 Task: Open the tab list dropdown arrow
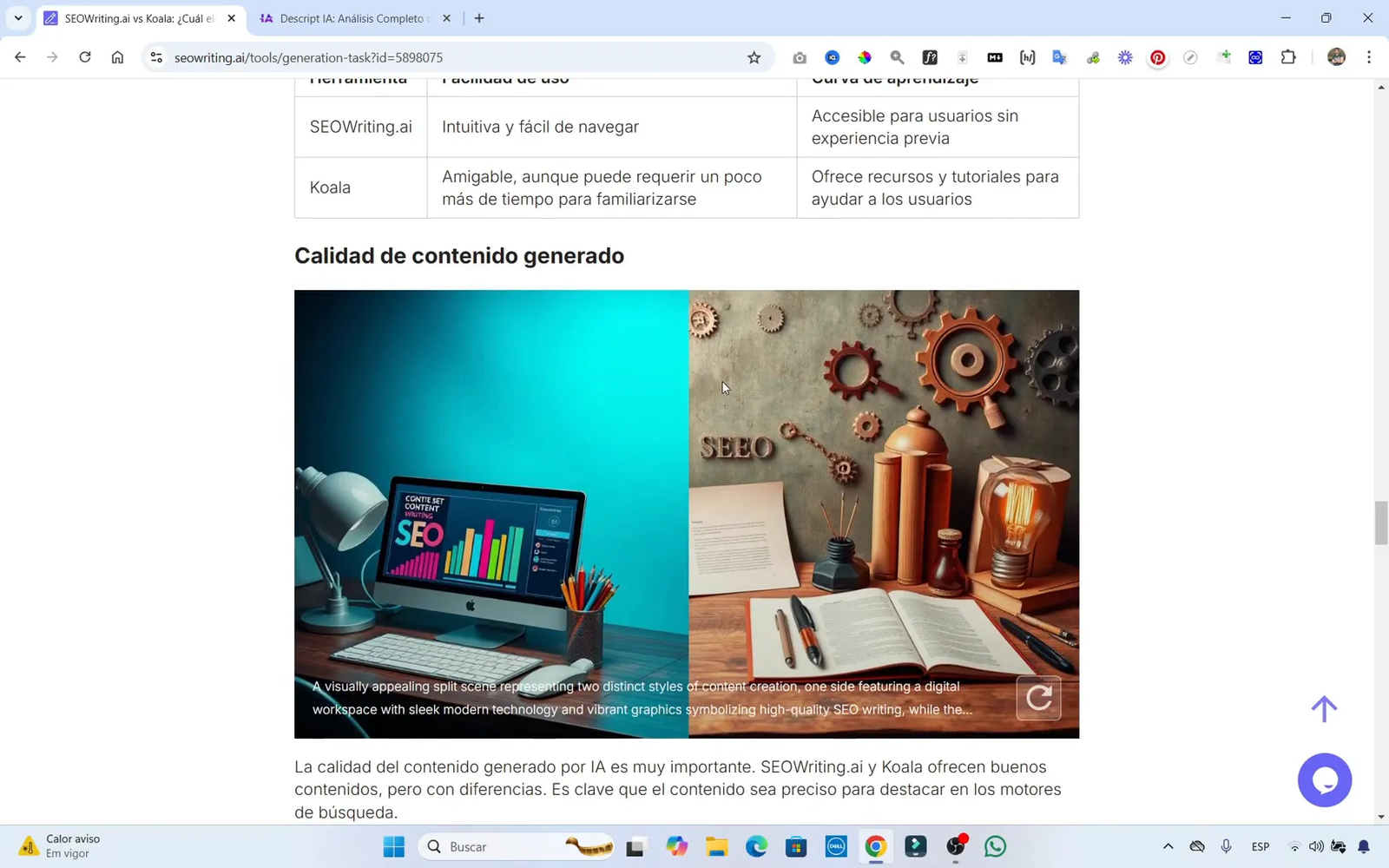(18, 17)
